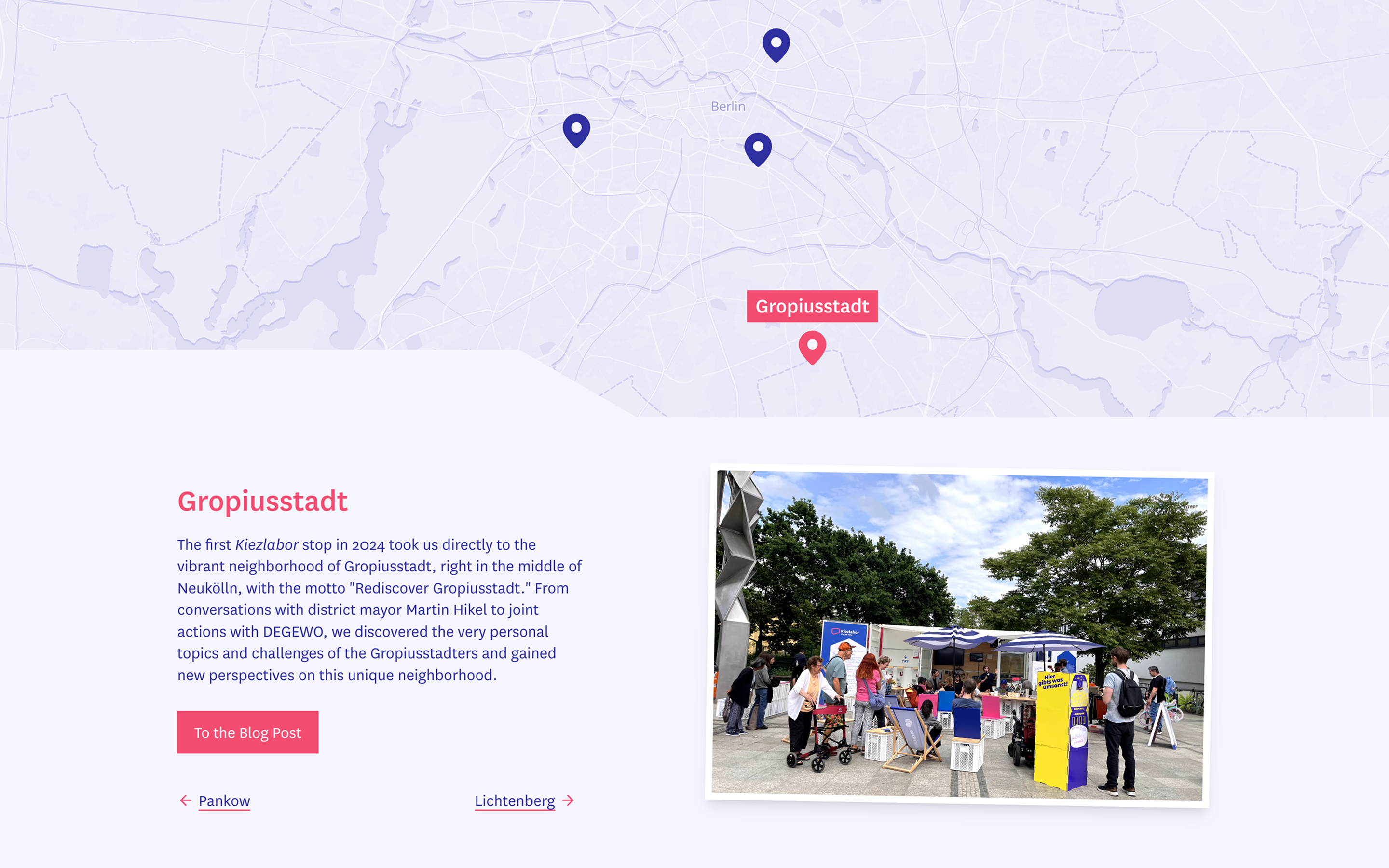Click the paragraph starting 'The first Kiezlabor stop'

click(380, 610)
